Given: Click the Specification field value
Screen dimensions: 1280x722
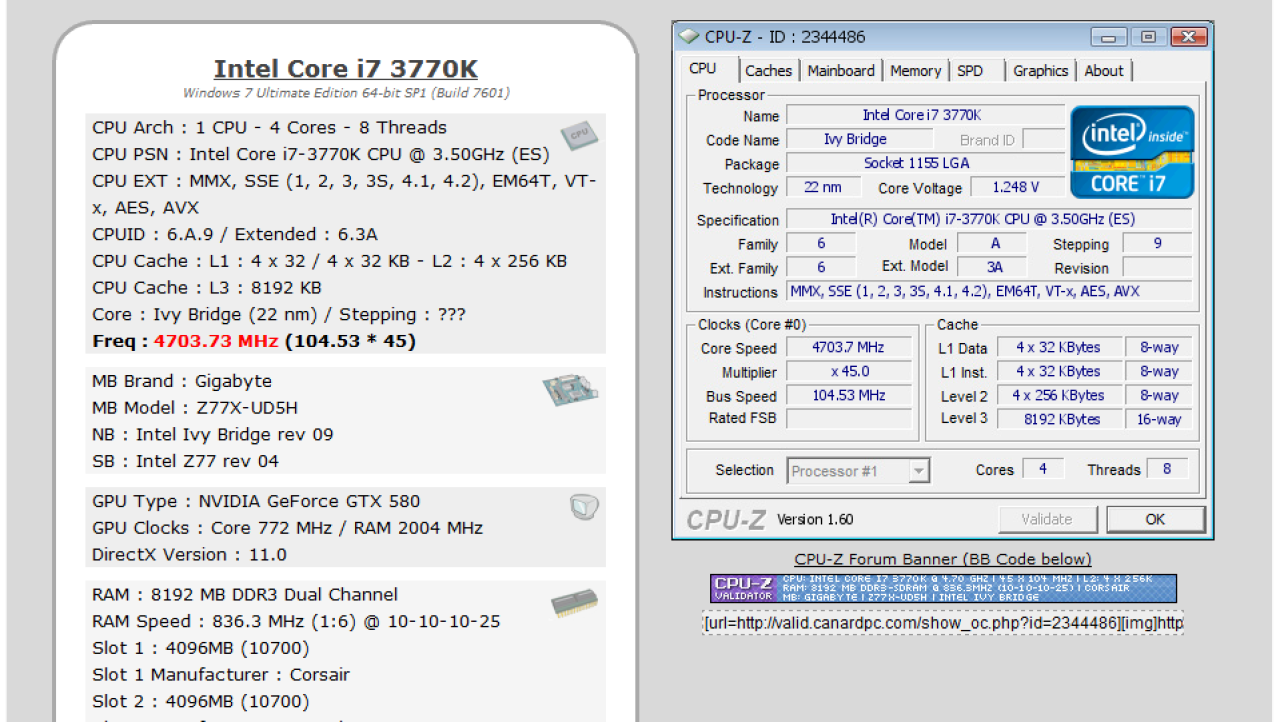Looking at the screenshot, I should coord(989,219).
